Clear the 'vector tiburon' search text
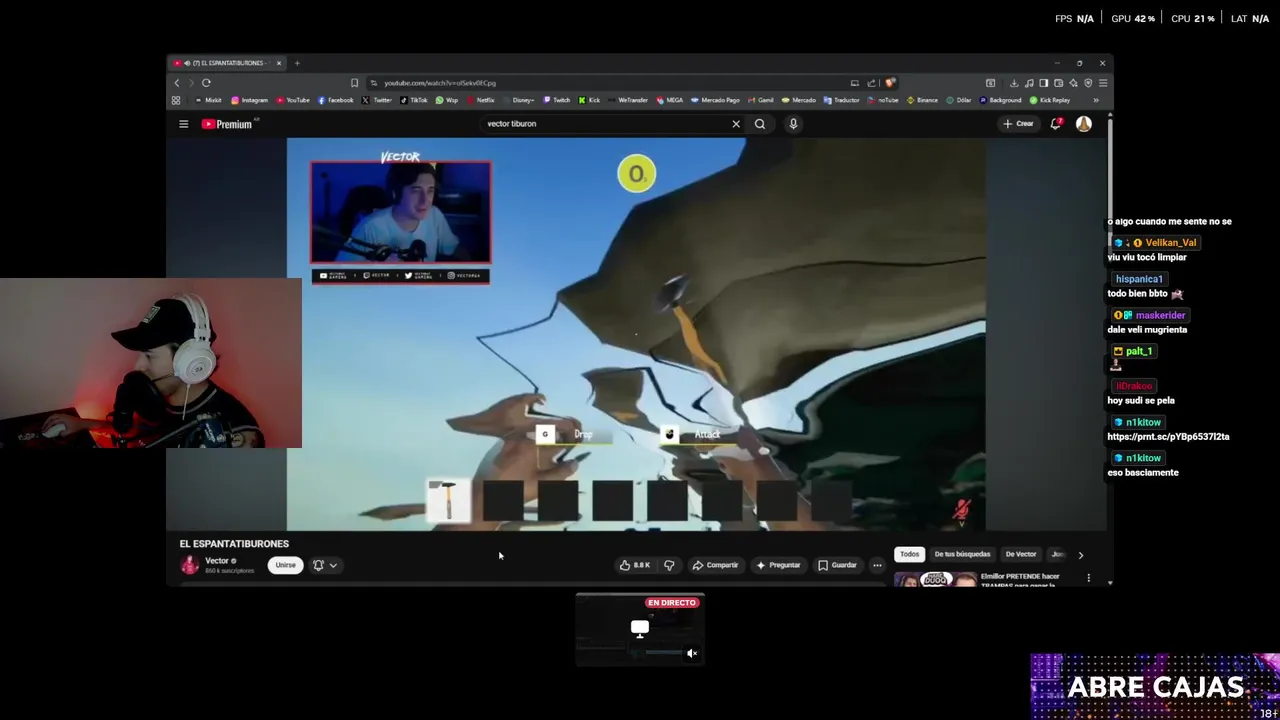This screenshot has height=720, width=1280. [736, 124]
